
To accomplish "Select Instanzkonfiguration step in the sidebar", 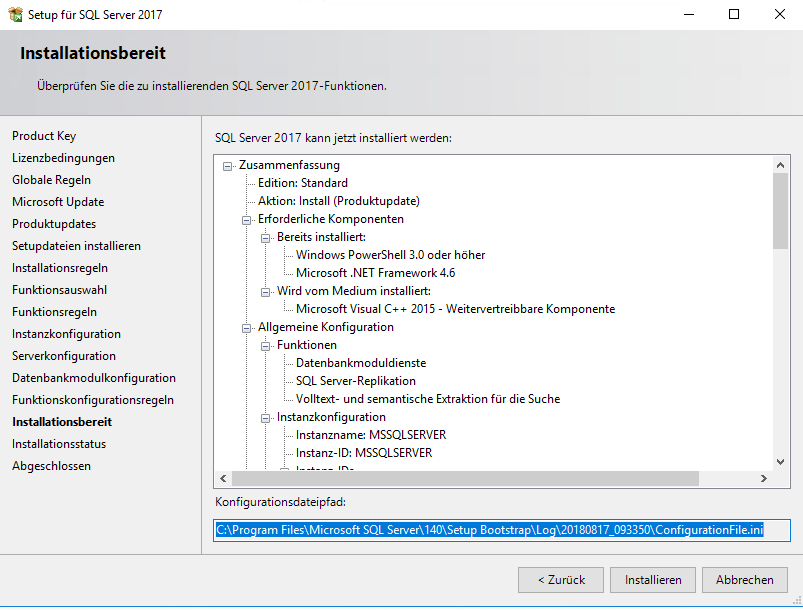I will coord(67,334).
